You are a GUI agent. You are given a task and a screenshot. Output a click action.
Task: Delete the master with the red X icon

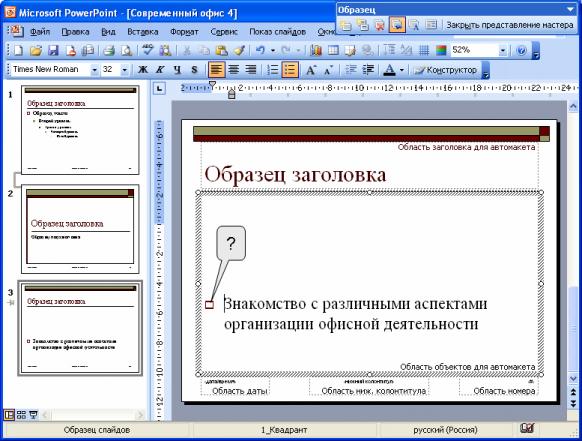380,25
